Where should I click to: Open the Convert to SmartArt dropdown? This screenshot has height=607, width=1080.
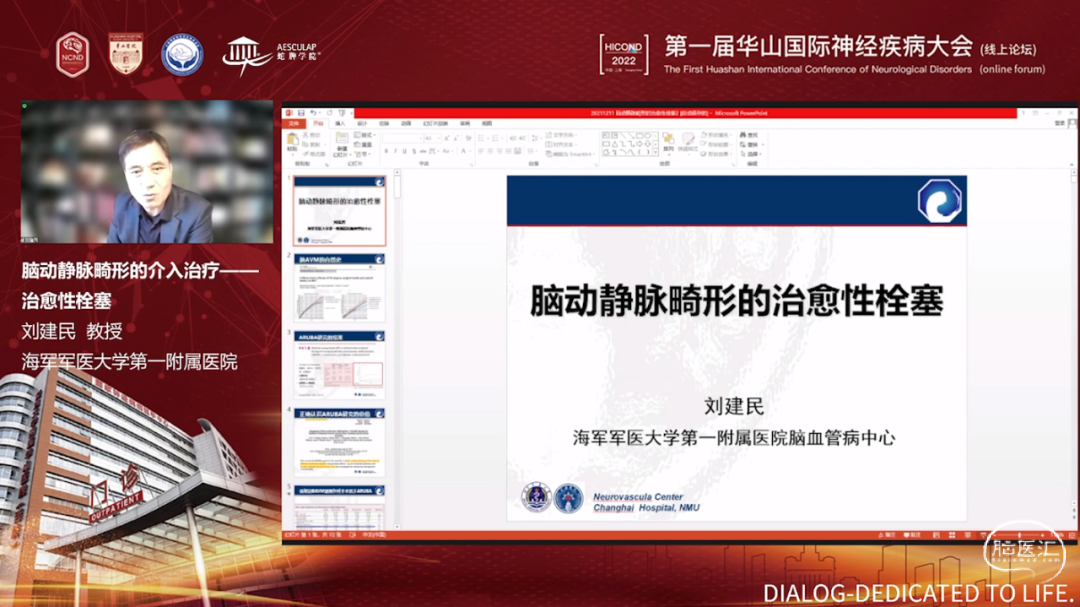570,154
